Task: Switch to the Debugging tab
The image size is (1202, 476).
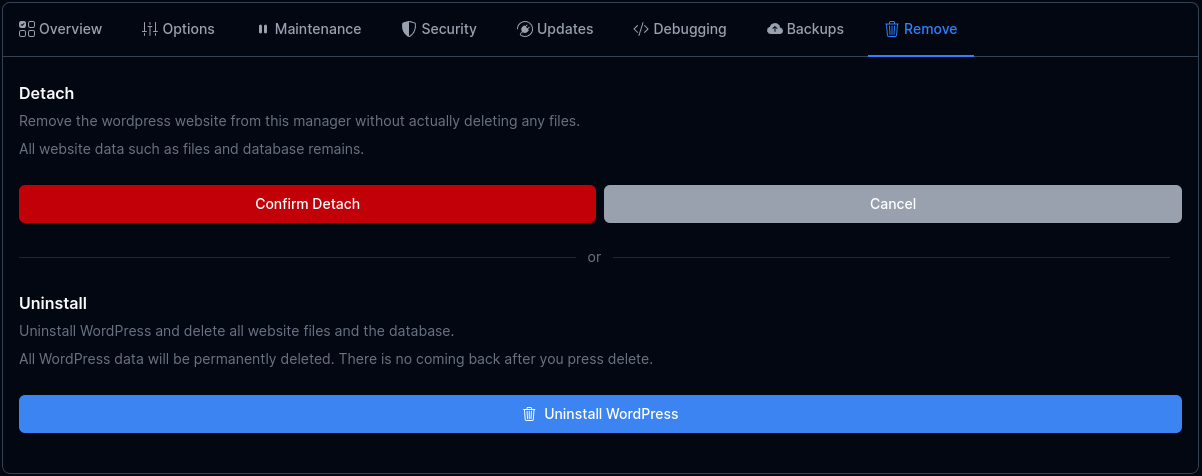Action: (690, 29)
